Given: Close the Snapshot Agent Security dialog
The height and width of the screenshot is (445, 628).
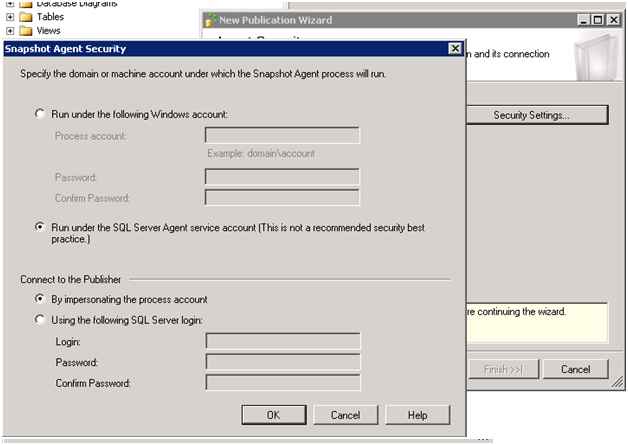Looking at the screenshot, I should (454, 48).
